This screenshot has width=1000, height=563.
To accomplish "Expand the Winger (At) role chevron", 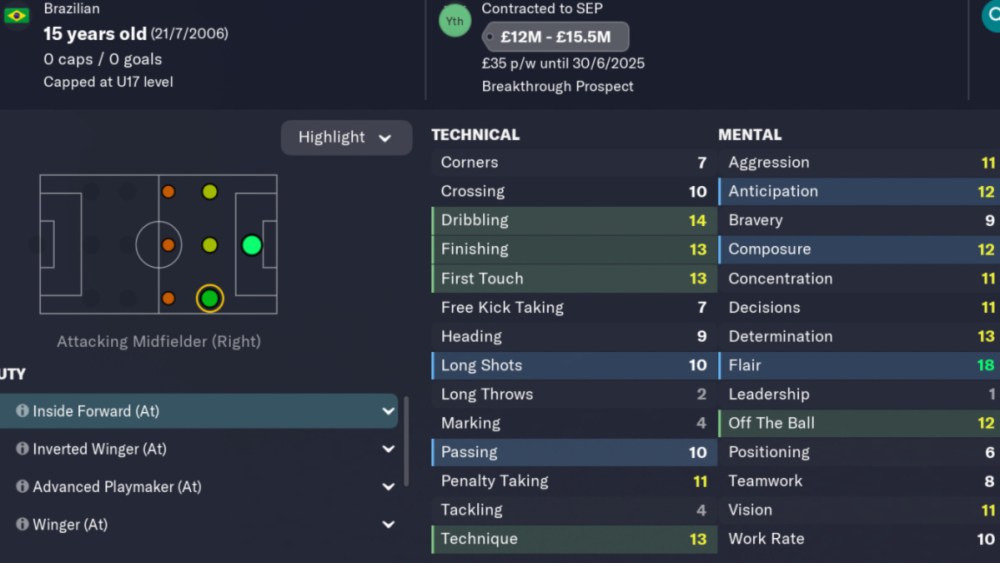I will (x=388, y=524).
